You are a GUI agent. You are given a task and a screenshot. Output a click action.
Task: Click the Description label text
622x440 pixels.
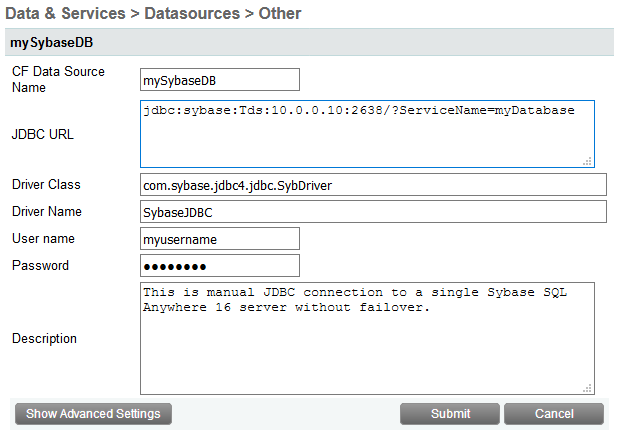click(x=44, y=339)
